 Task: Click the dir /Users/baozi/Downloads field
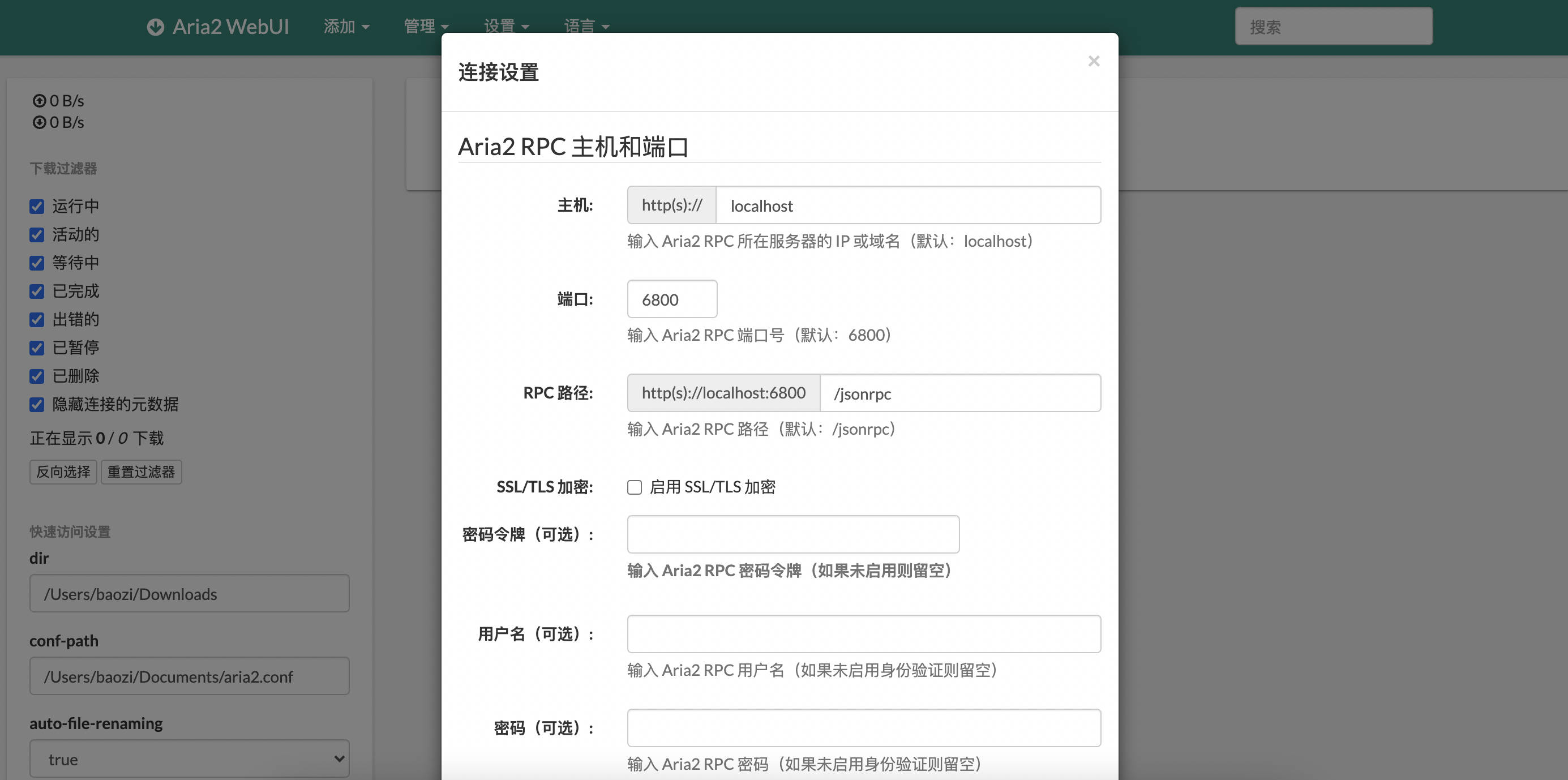(189, 593)
